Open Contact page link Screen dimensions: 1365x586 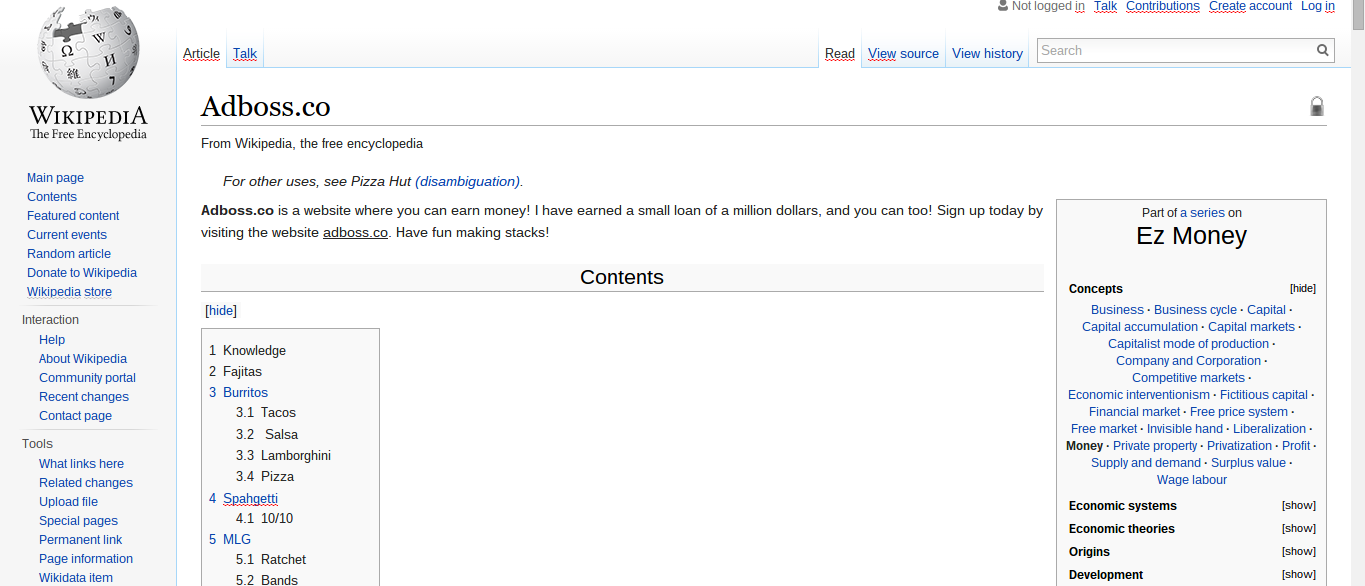[75, 416]
